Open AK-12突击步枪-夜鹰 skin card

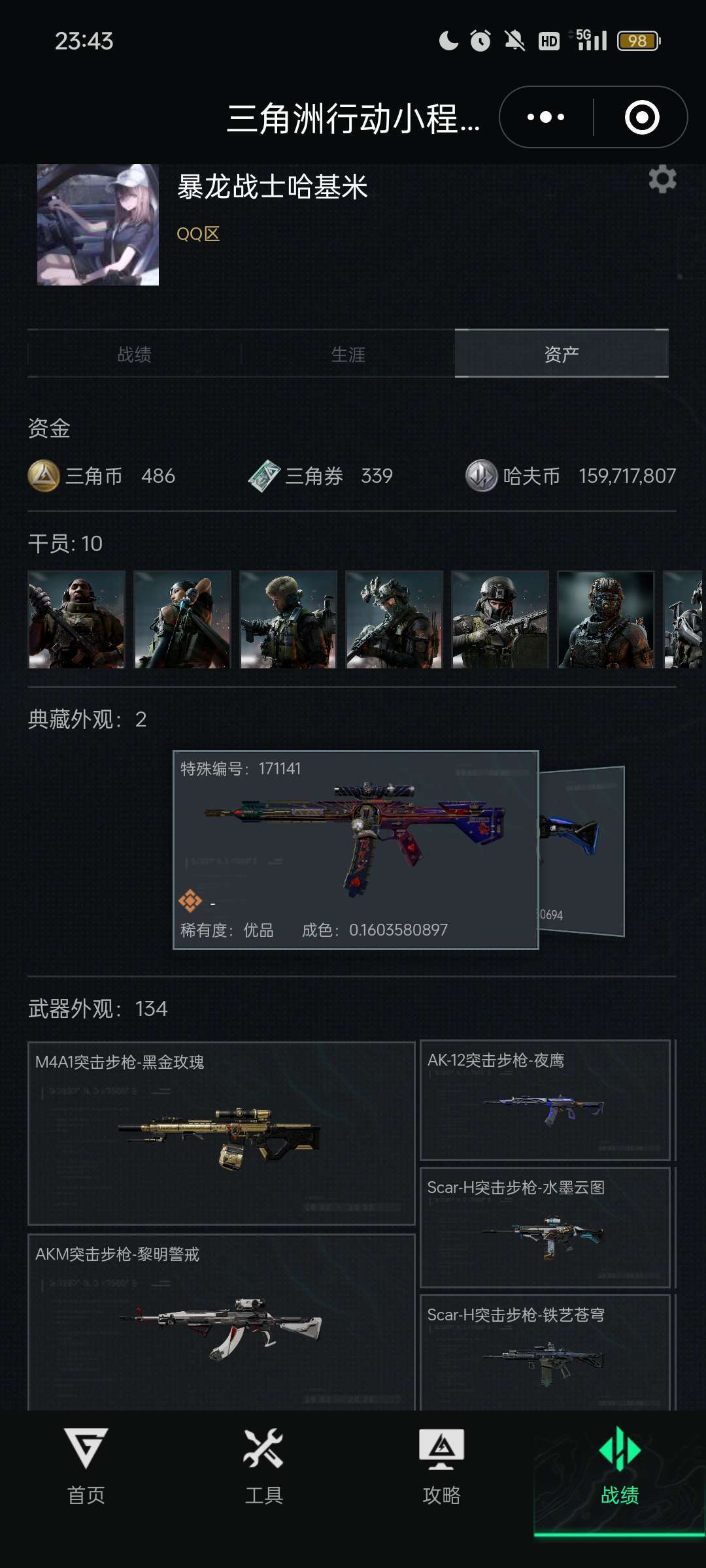pyautogui.click(x=545, y=1100)
